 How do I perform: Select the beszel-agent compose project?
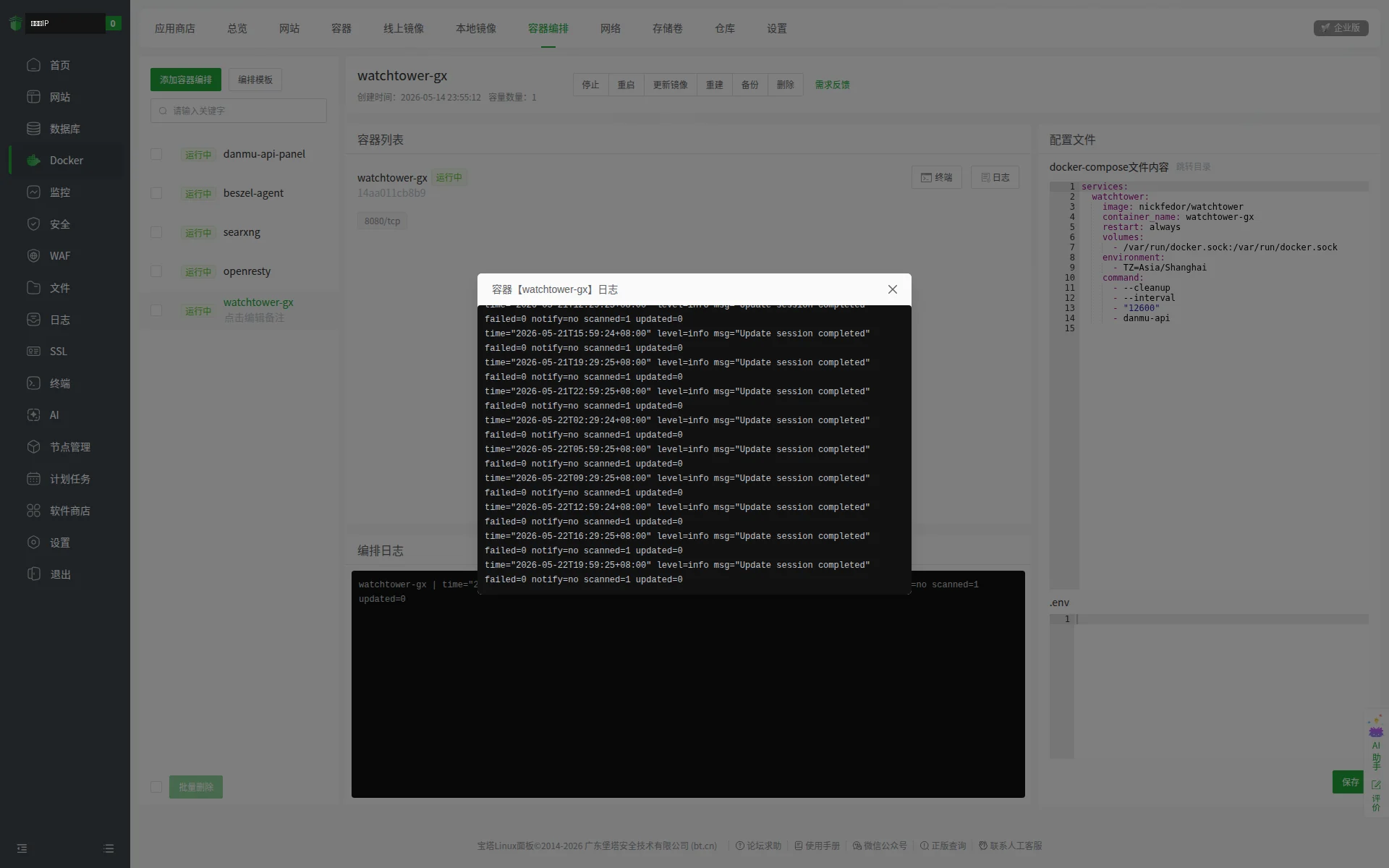click(253, 193)
